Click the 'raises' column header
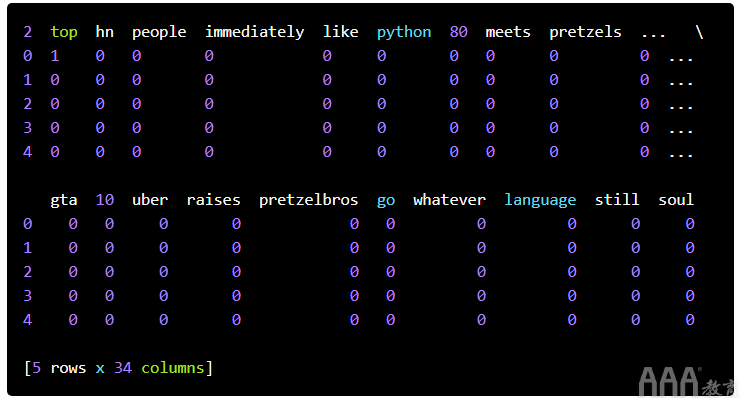 point(213,200)
